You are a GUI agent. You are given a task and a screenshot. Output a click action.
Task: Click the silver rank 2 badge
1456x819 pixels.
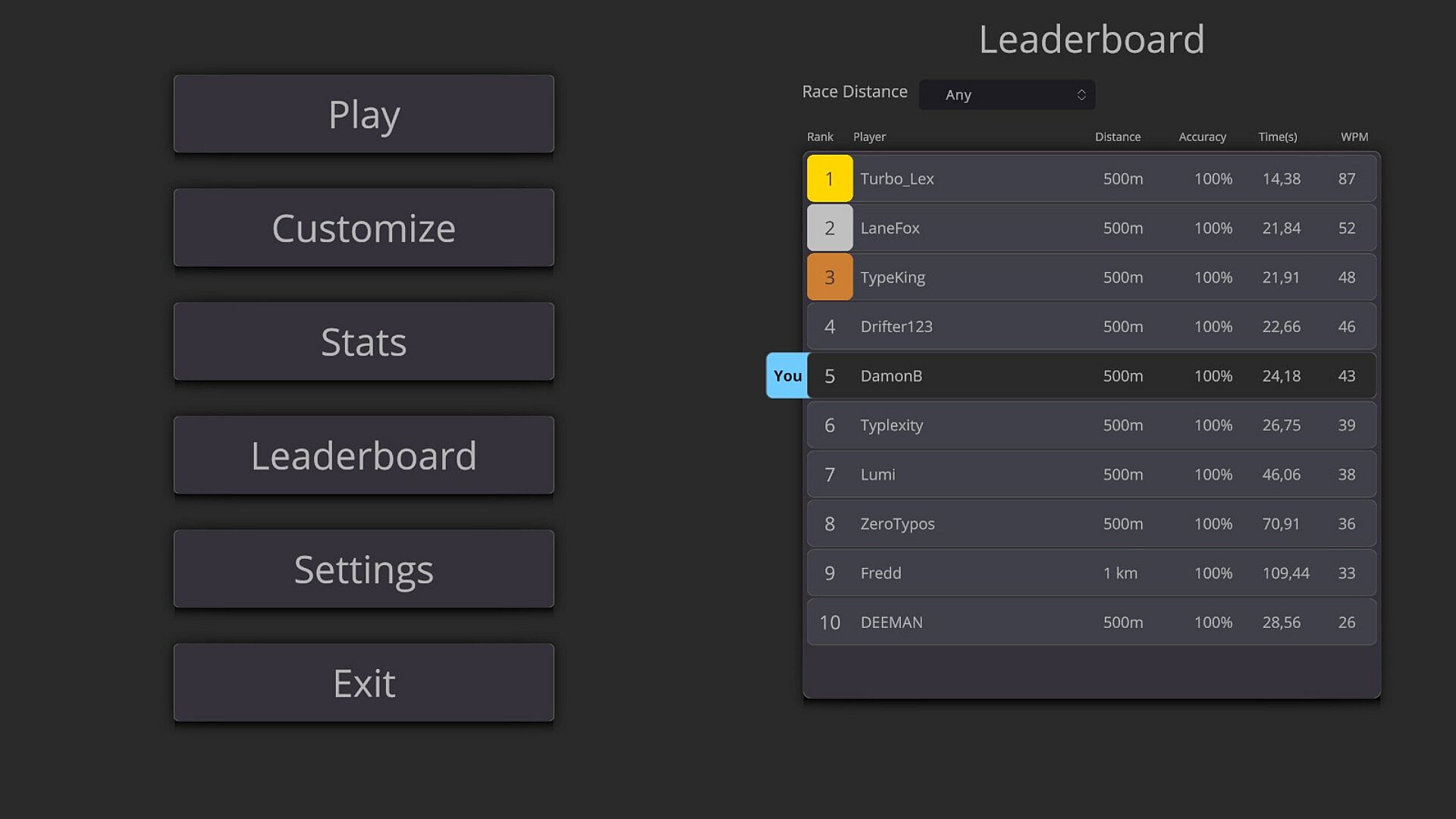(830, 228)
